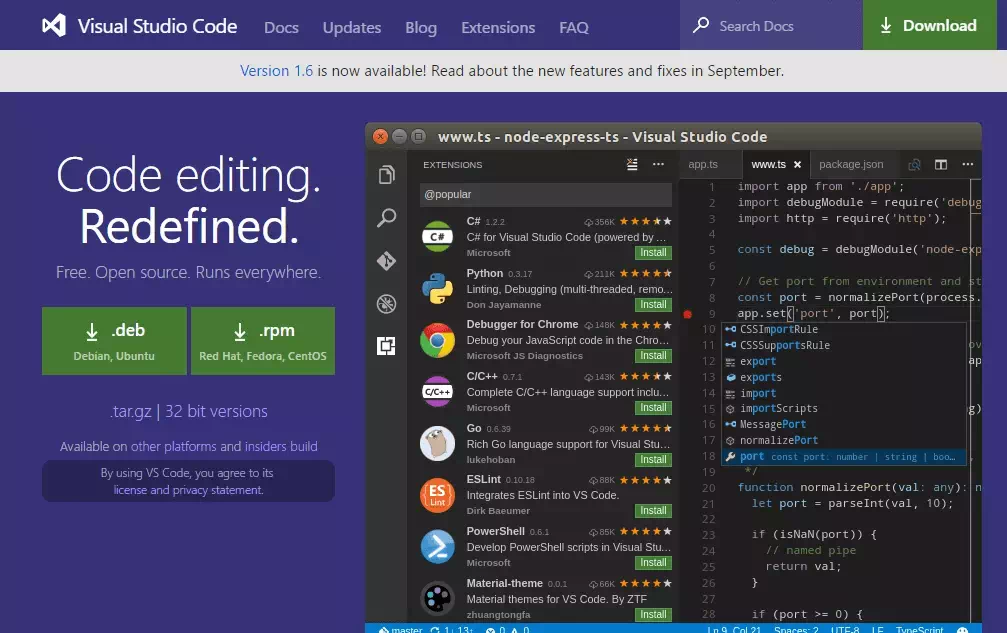Click the Python extension icon
This screenshot has width=1007, height=633.
tap(437, 288)
